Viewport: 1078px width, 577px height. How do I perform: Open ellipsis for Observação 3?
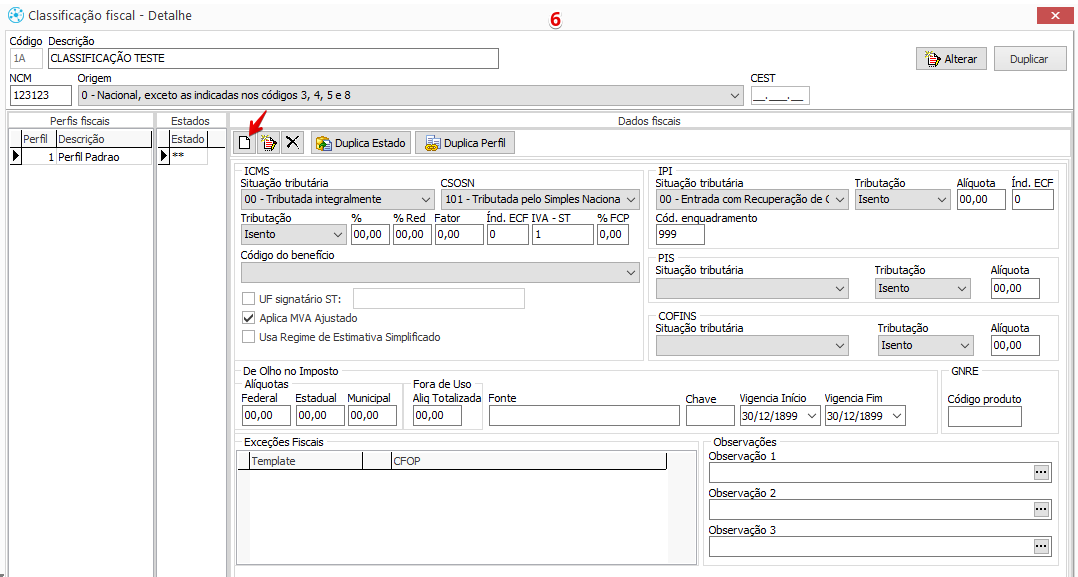1042,546
